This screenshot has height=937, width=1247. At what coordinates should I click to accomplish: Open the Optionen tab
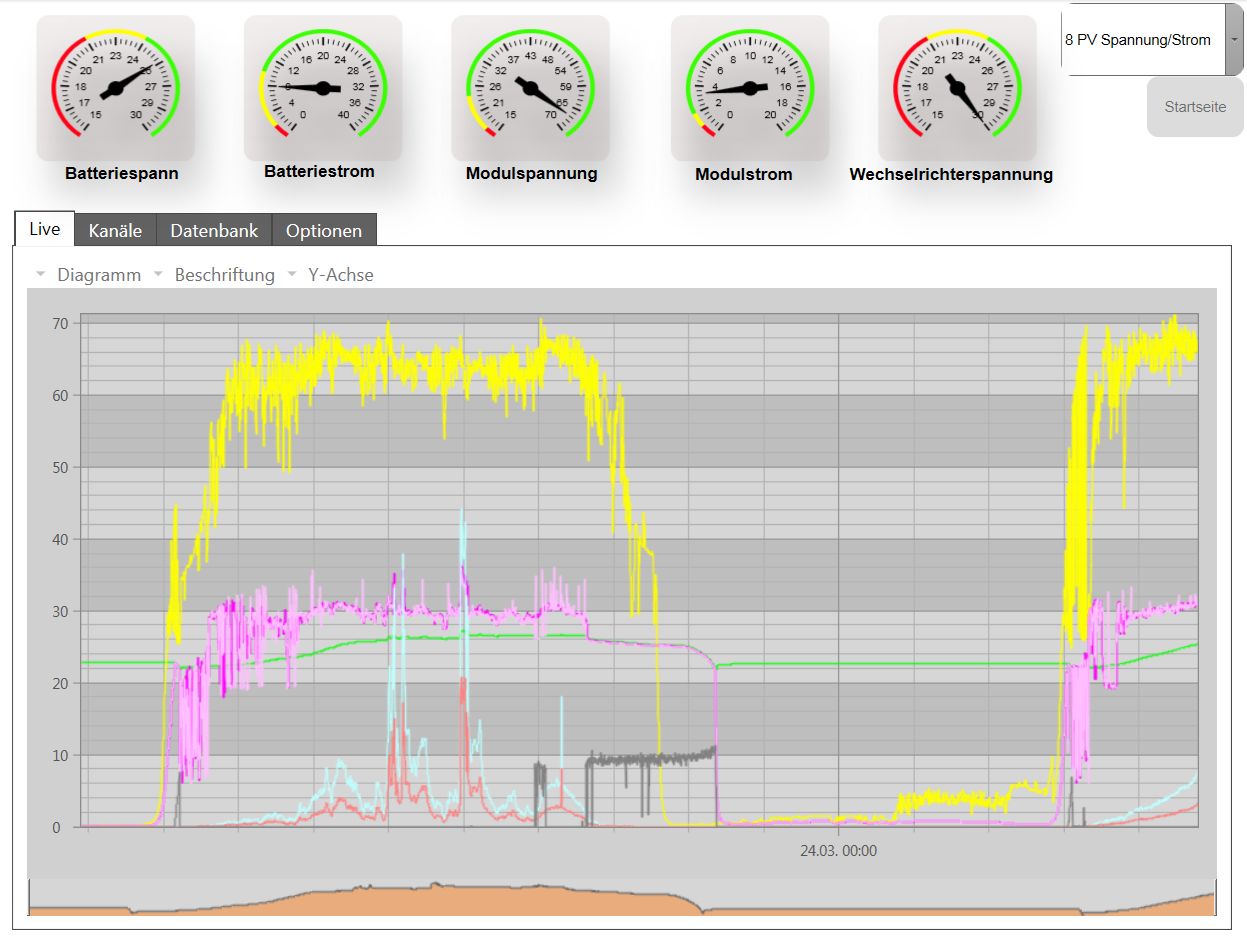pyautogui.click(x=323, y=231)
